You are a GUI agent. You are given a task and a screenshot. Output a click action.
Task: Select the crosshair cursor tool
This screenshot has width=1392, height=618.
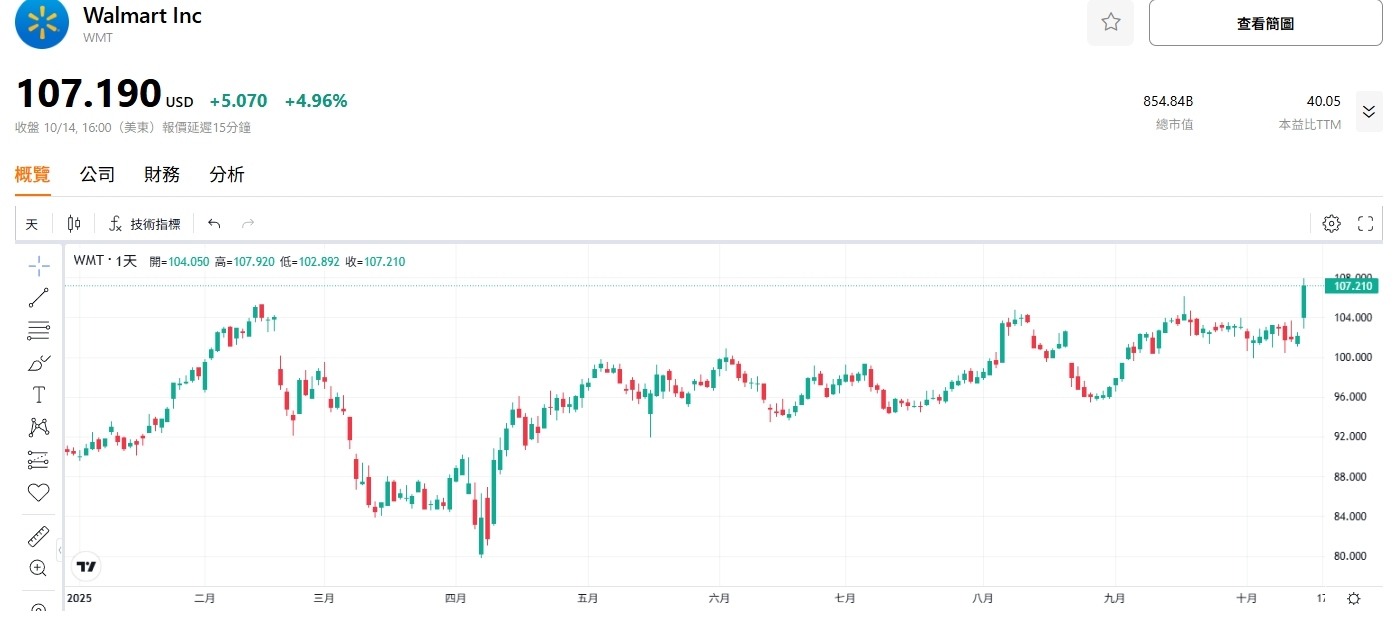tap(39, 265)
